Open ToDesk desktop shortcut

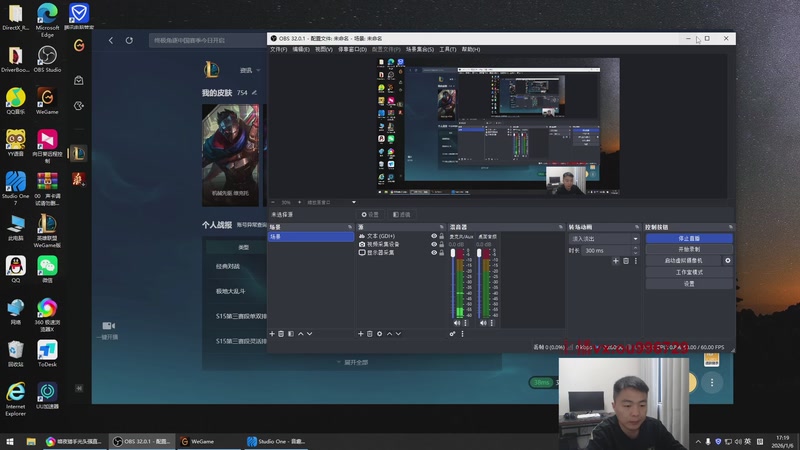tap(47, 353)
